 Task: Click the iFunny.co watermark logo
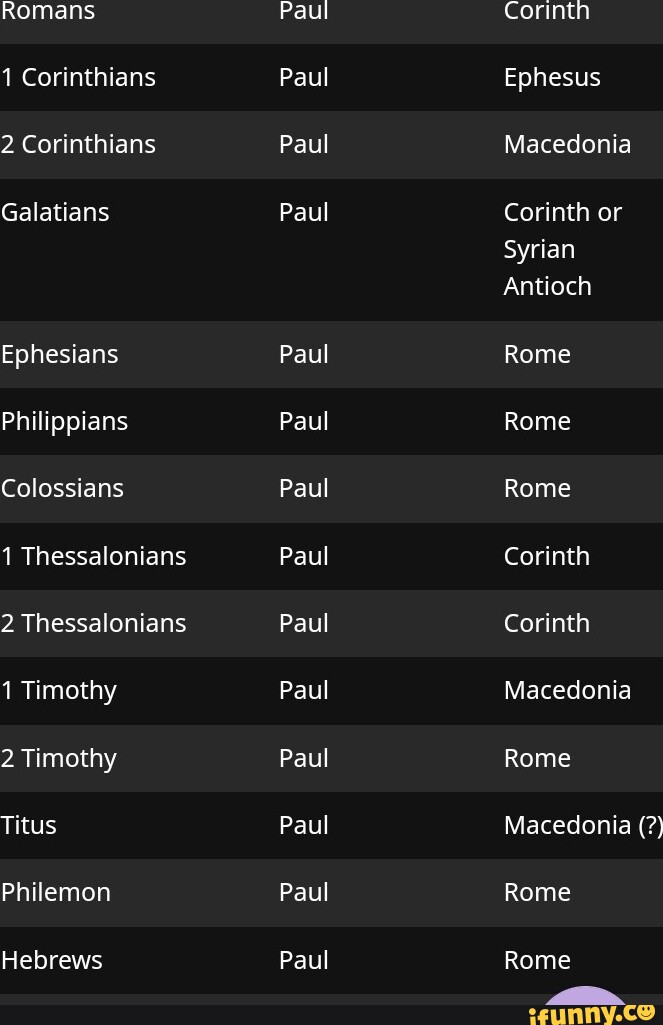(x=591, y=1011)
